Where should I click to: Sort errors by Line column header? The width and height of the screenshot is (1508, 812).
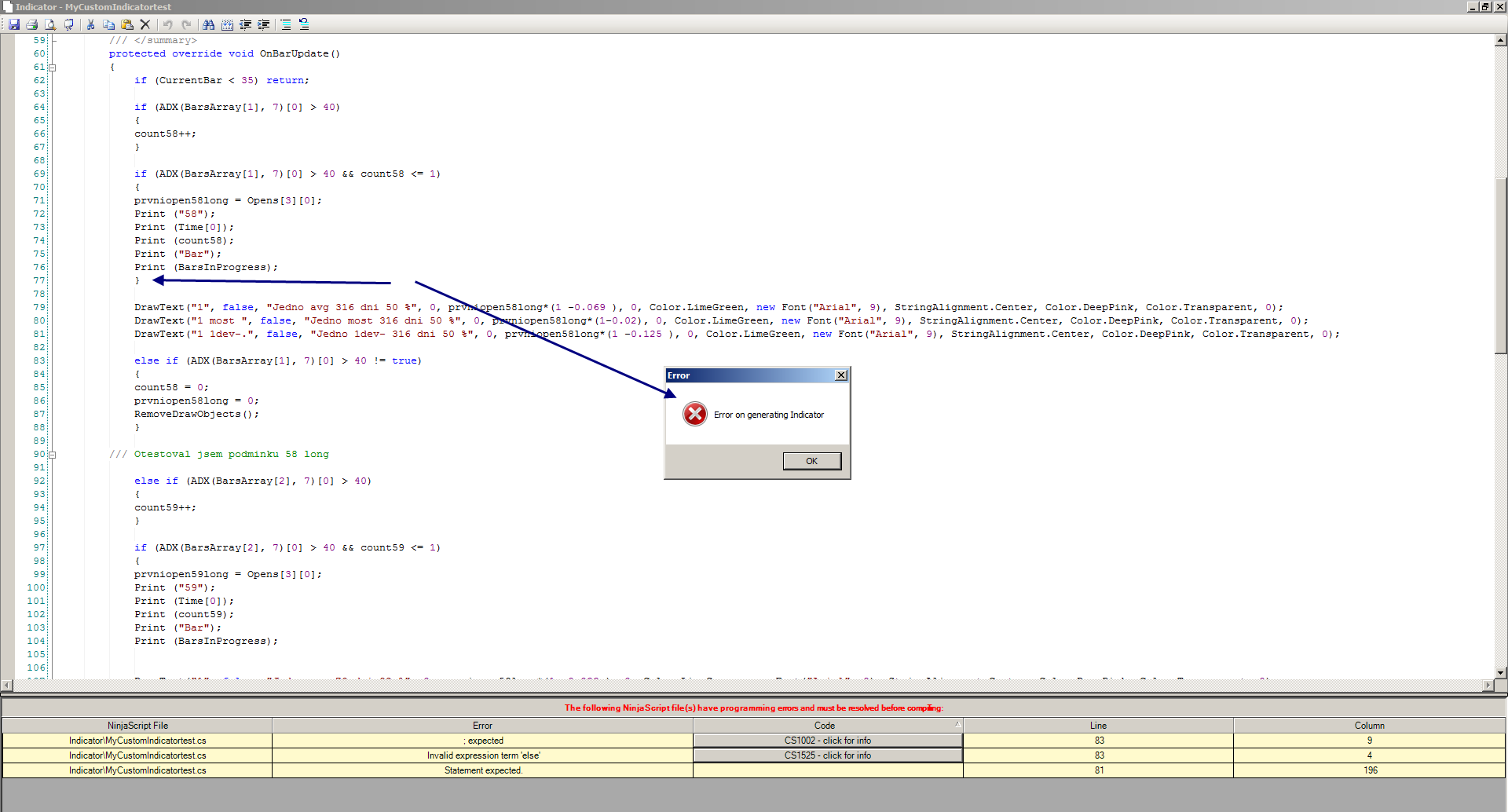coord(1098,726)
